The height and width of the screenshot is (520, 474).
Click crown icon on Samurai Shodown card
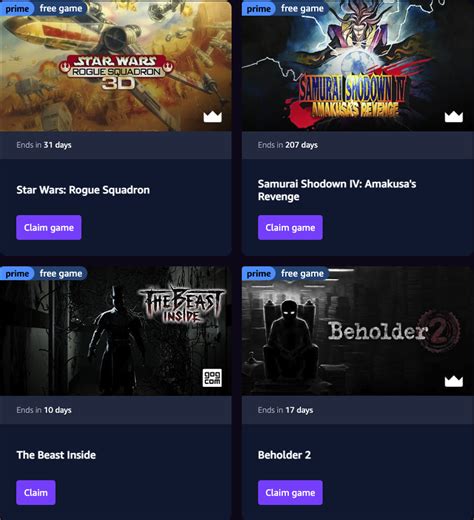tap(454, 117)
